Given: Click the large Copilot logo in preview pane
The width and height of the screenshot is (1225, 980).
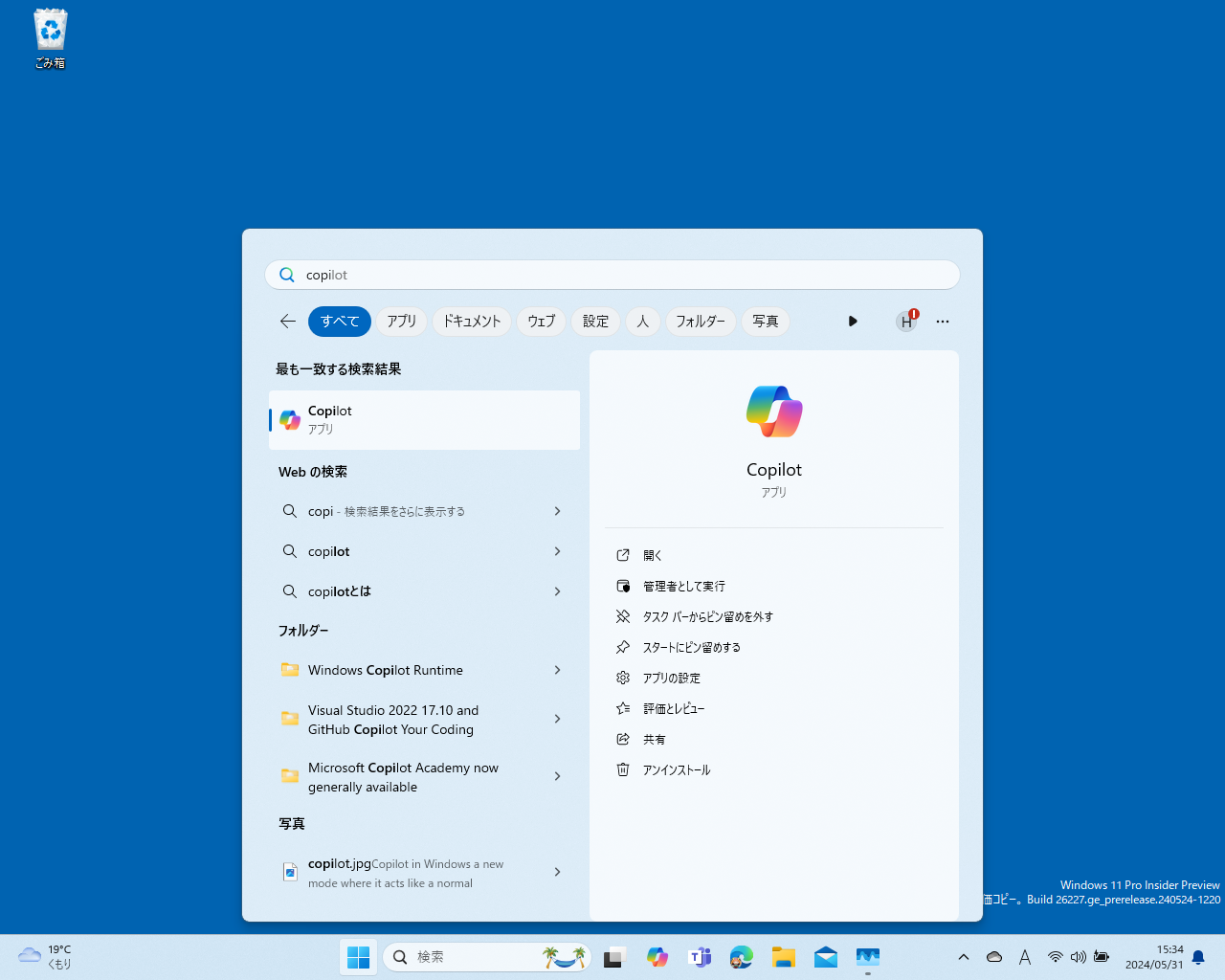Looking at the screenshot, I should point(774,412).
